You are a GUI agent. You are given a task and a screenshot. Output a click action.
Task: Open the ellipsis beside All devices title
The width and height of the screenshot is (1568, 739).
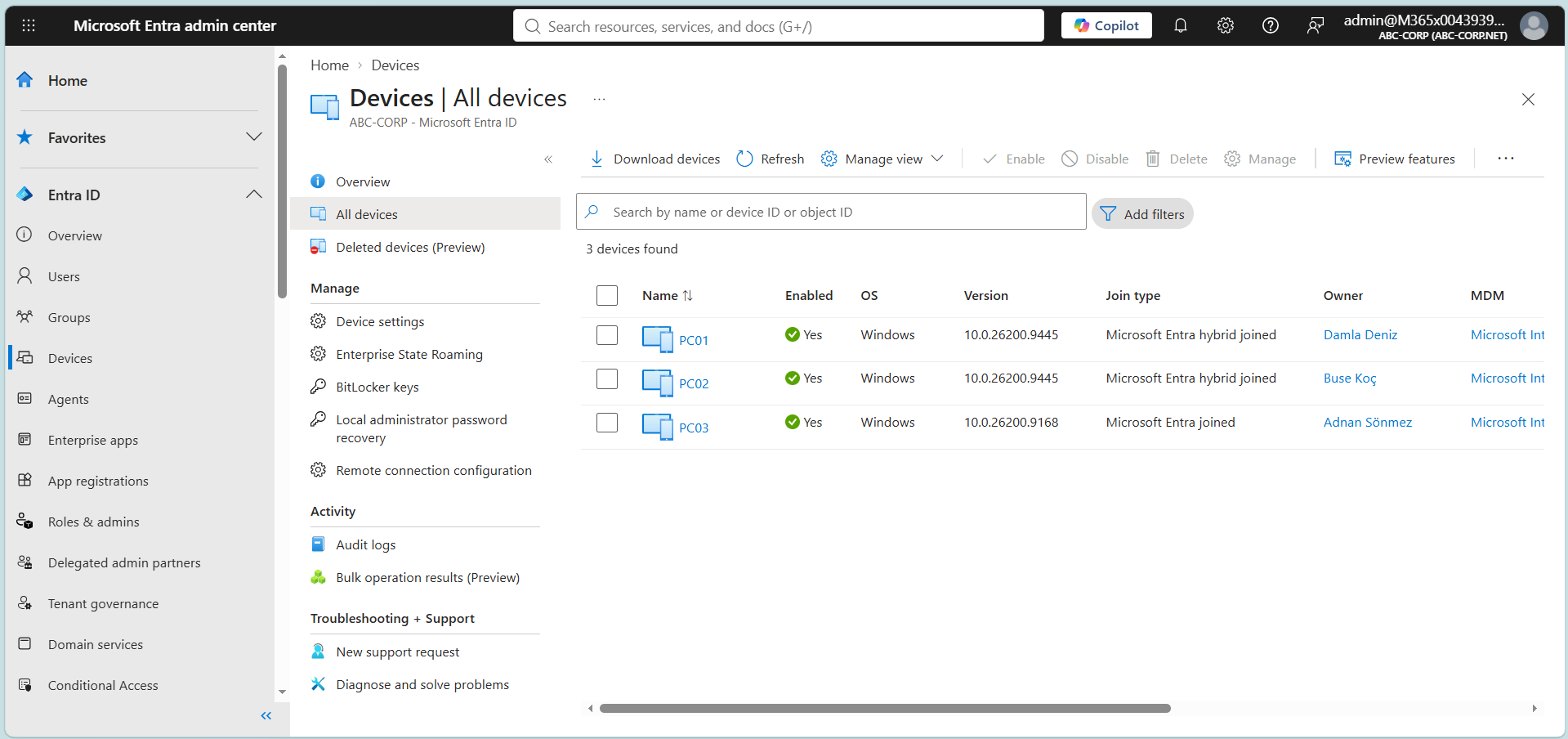[599, 99]
